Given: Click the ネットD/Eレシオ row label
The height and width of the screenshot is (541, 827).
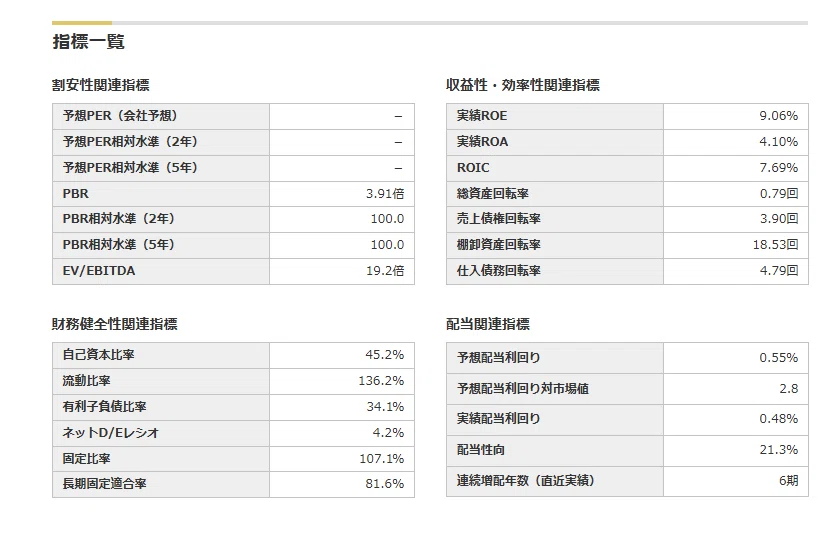Looking at the screenshot, I should pos(110,433).
